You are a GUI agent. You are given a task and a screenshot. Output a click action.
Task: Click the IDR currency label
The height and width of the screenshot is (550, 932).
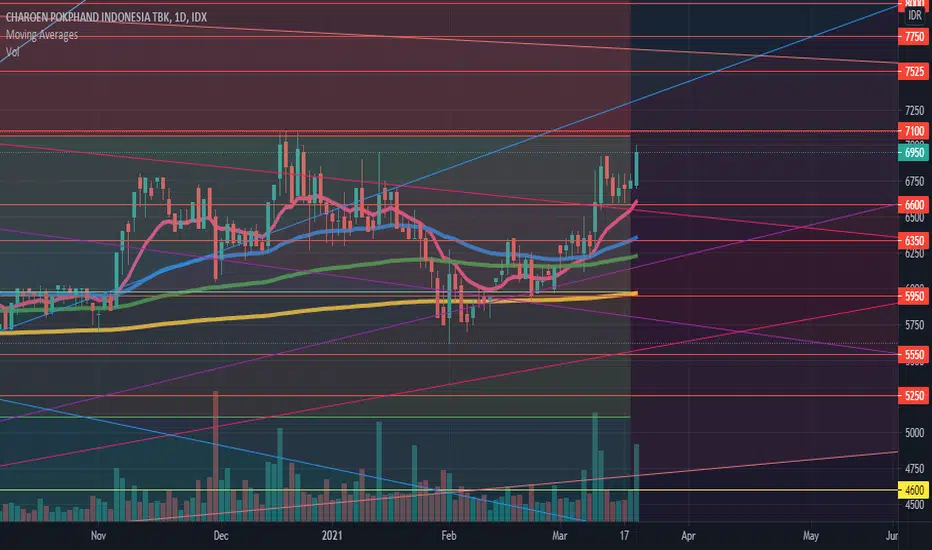point(914,15)
